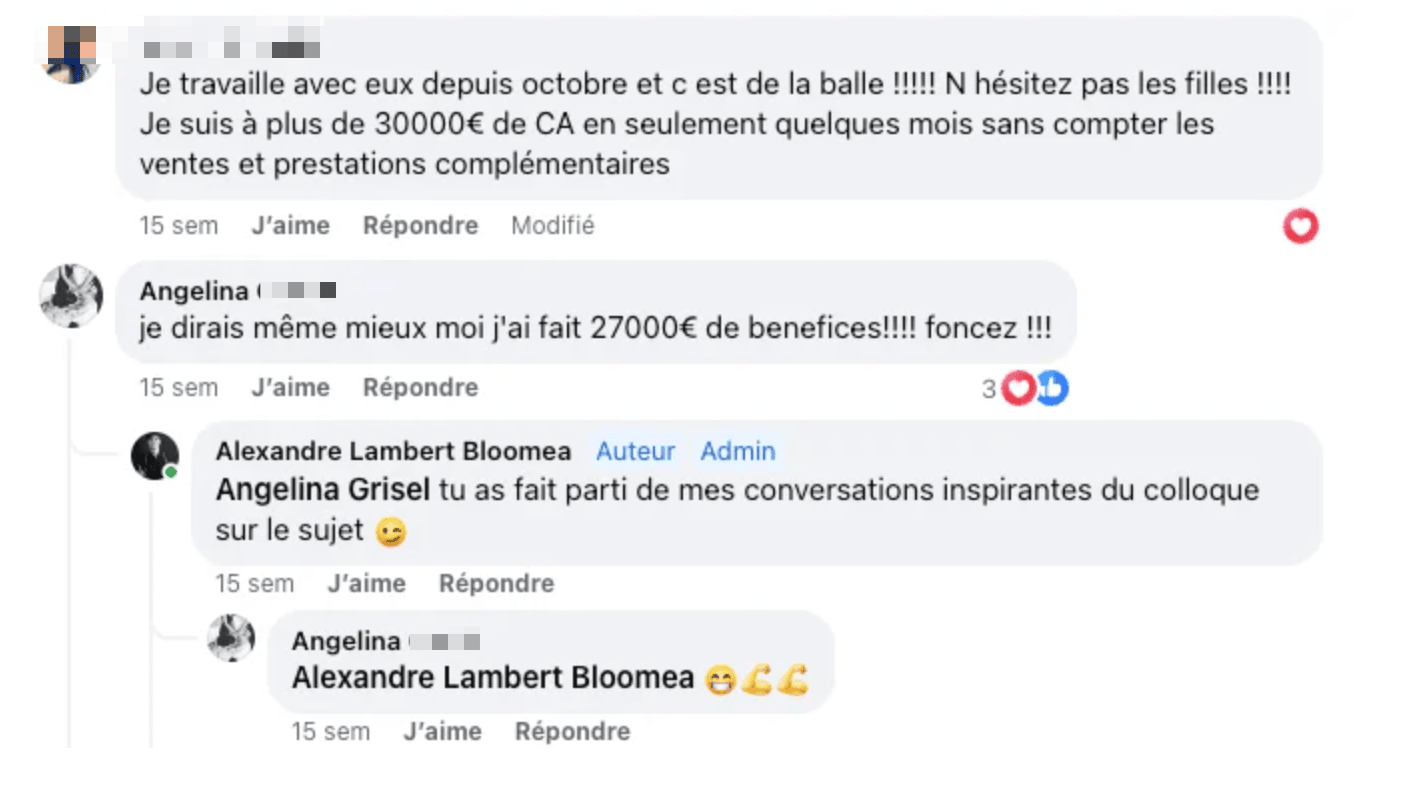Reply to Angelina's emoji reply
1420x794 pixels.
[x=572, y=732]
